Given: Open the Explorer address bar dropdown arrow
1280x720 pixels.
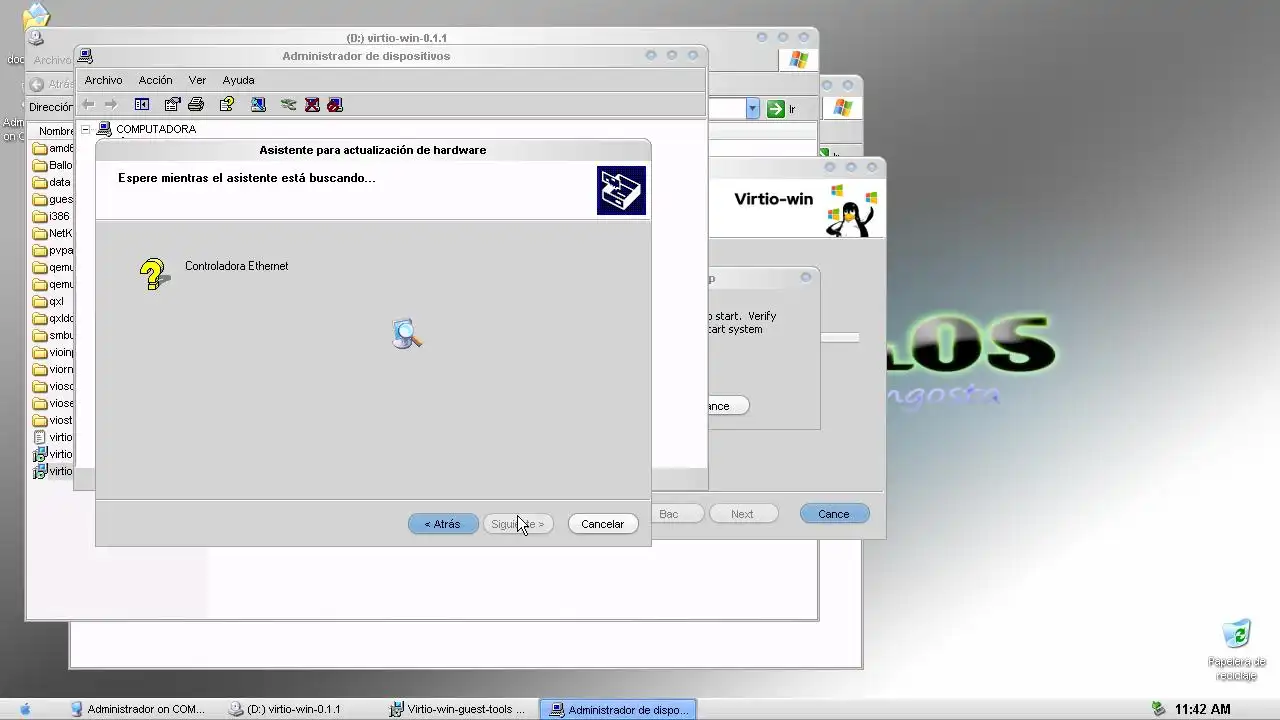Looking at the screenshot, I should tap(753, 109).
